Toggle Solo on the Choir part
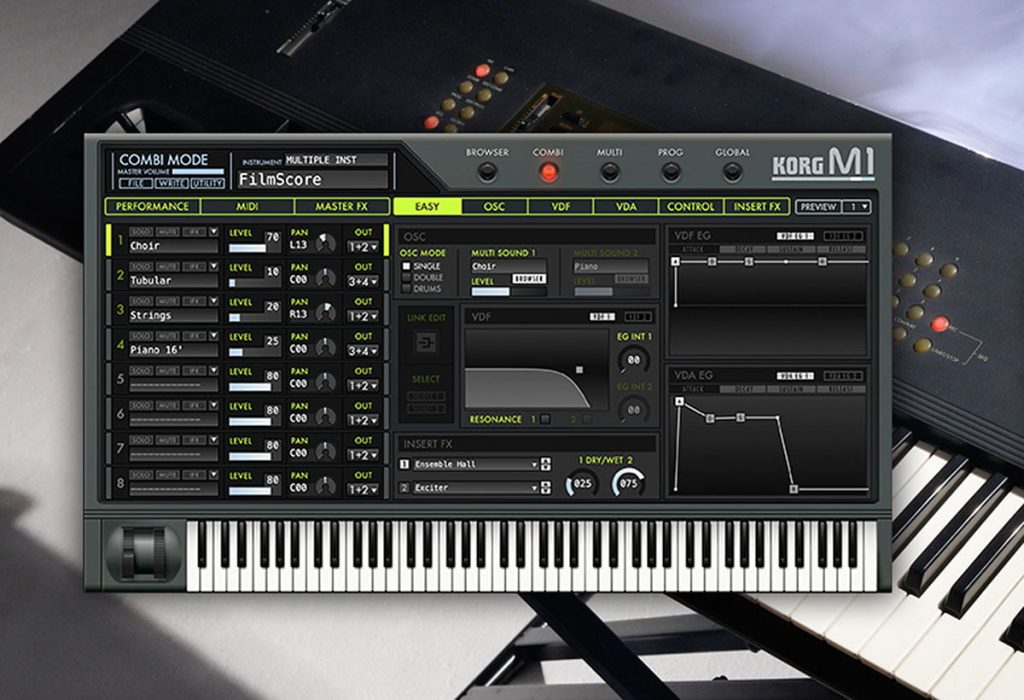Viewport: 1024px width, 700px height. click(141, 232)
